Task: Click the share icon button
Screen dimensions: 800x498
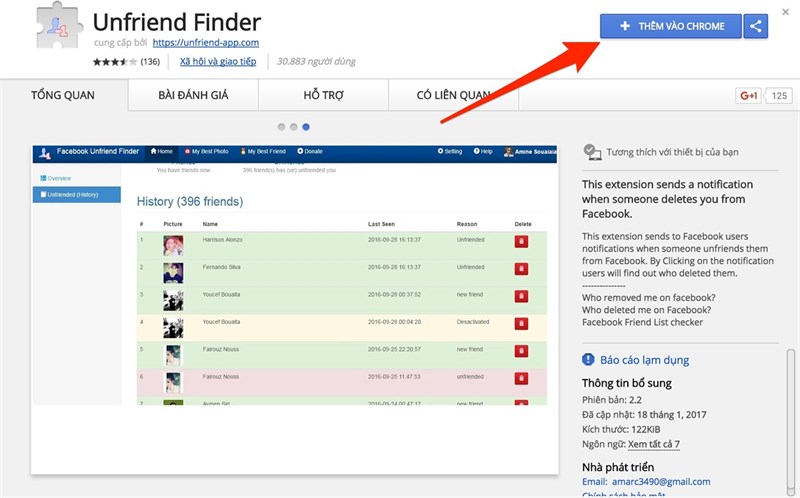Action: coord(756,26)
